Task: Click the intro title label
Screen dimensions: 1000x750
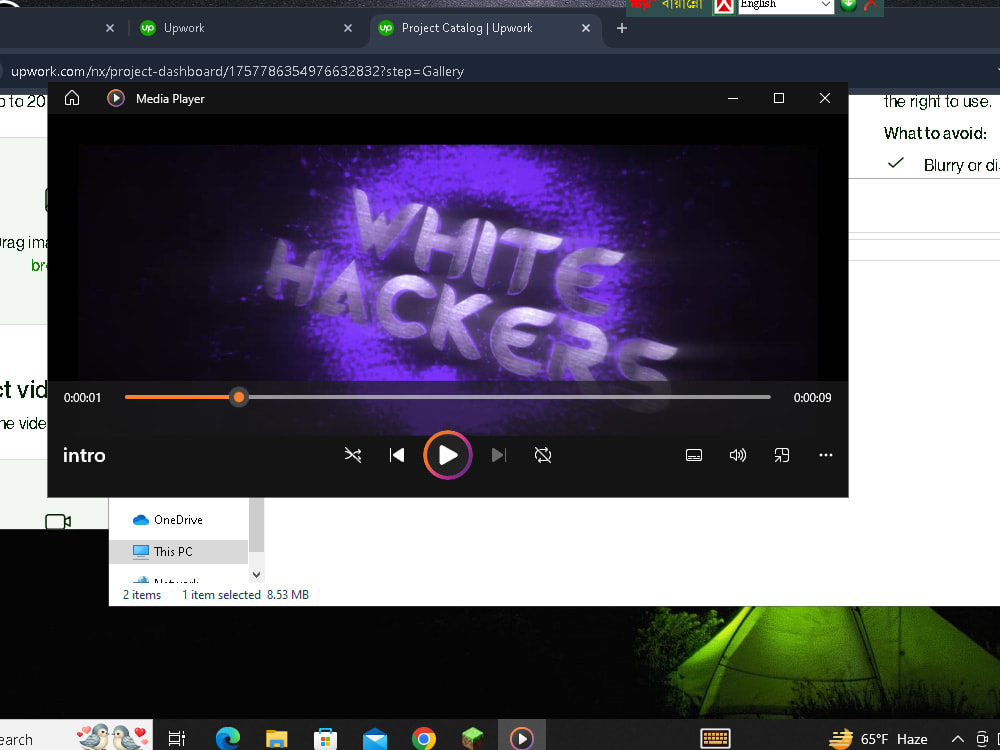Action: pyautogui.click(x=84, y=455)
